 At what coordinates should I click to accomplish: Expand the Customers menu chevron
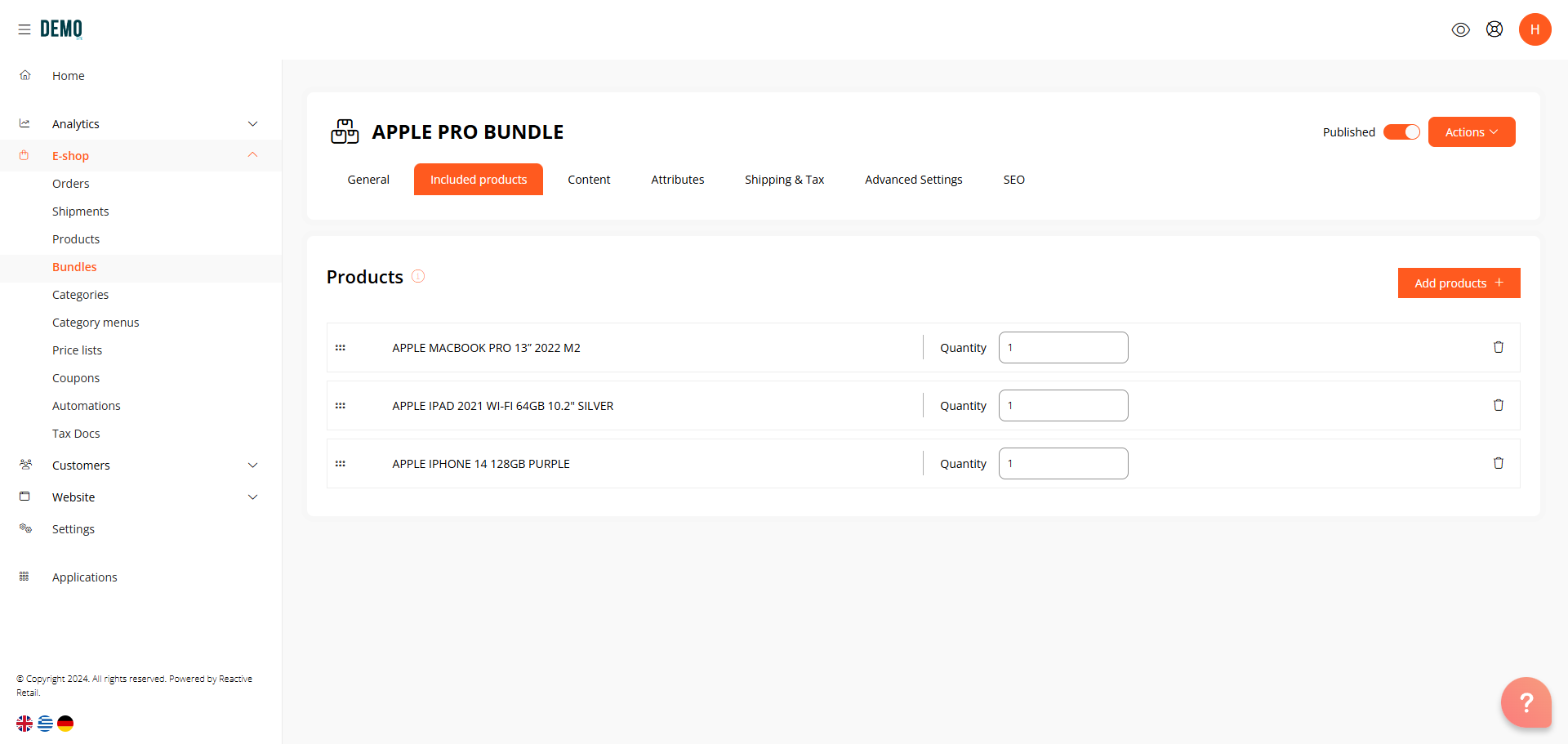click(x=253, y=465)
